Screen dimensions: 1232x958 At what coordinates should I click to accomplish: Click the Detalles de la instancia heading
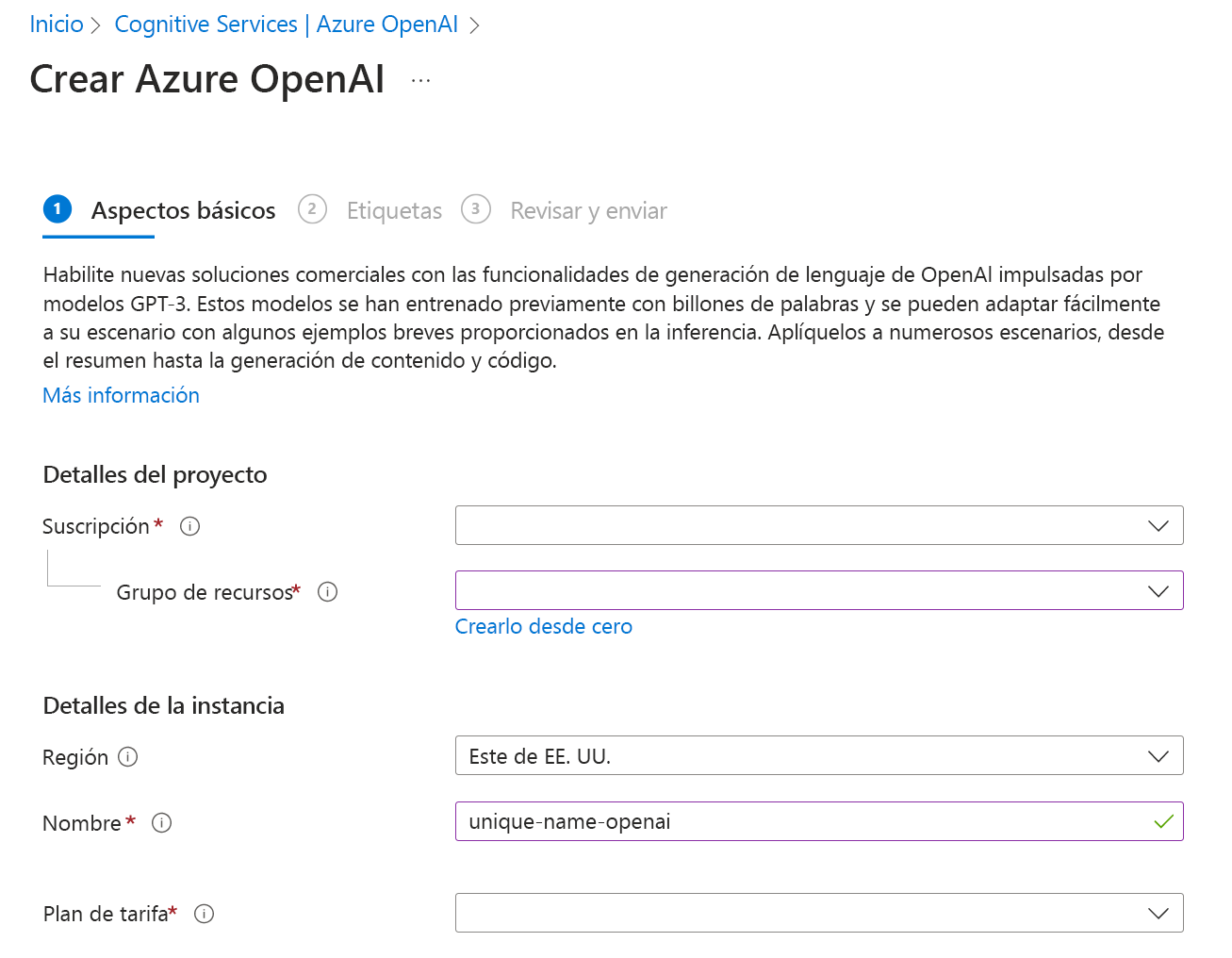point(164,705)
